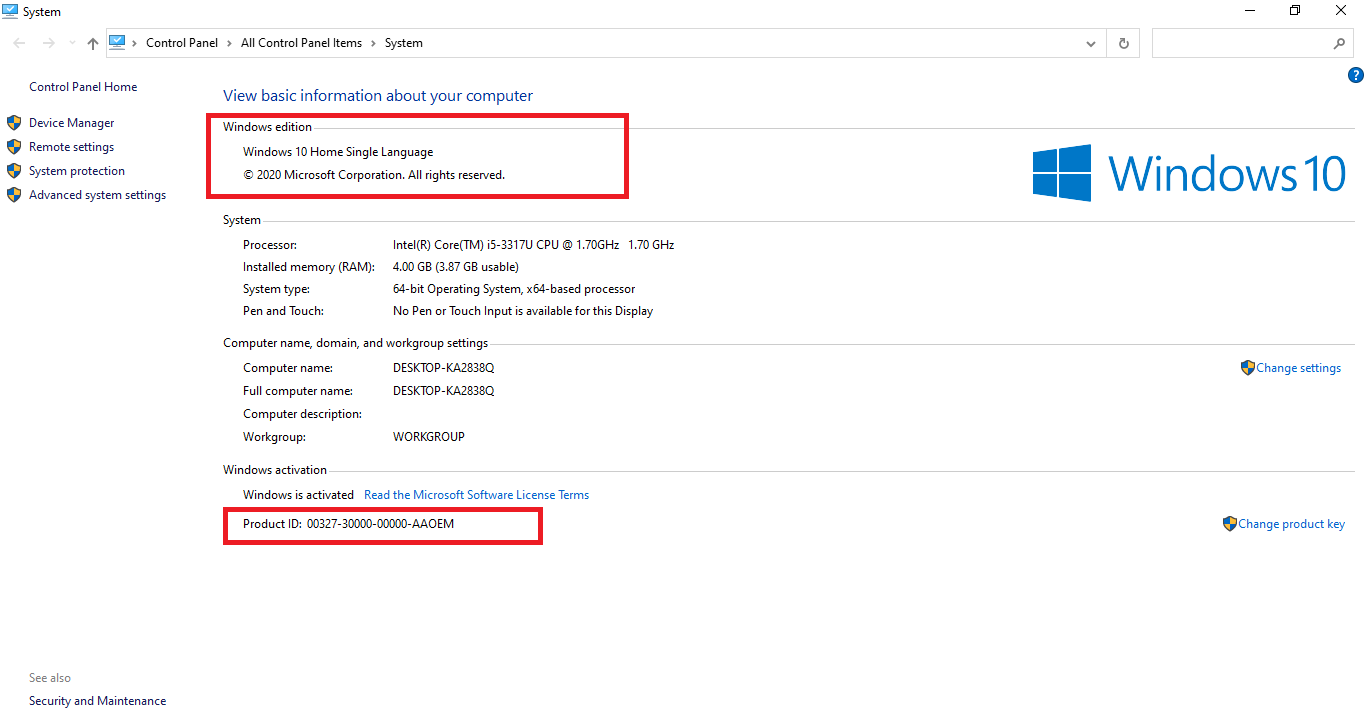
Task: Click the WORKGROUP value
Action: click(x=429, y=437)
